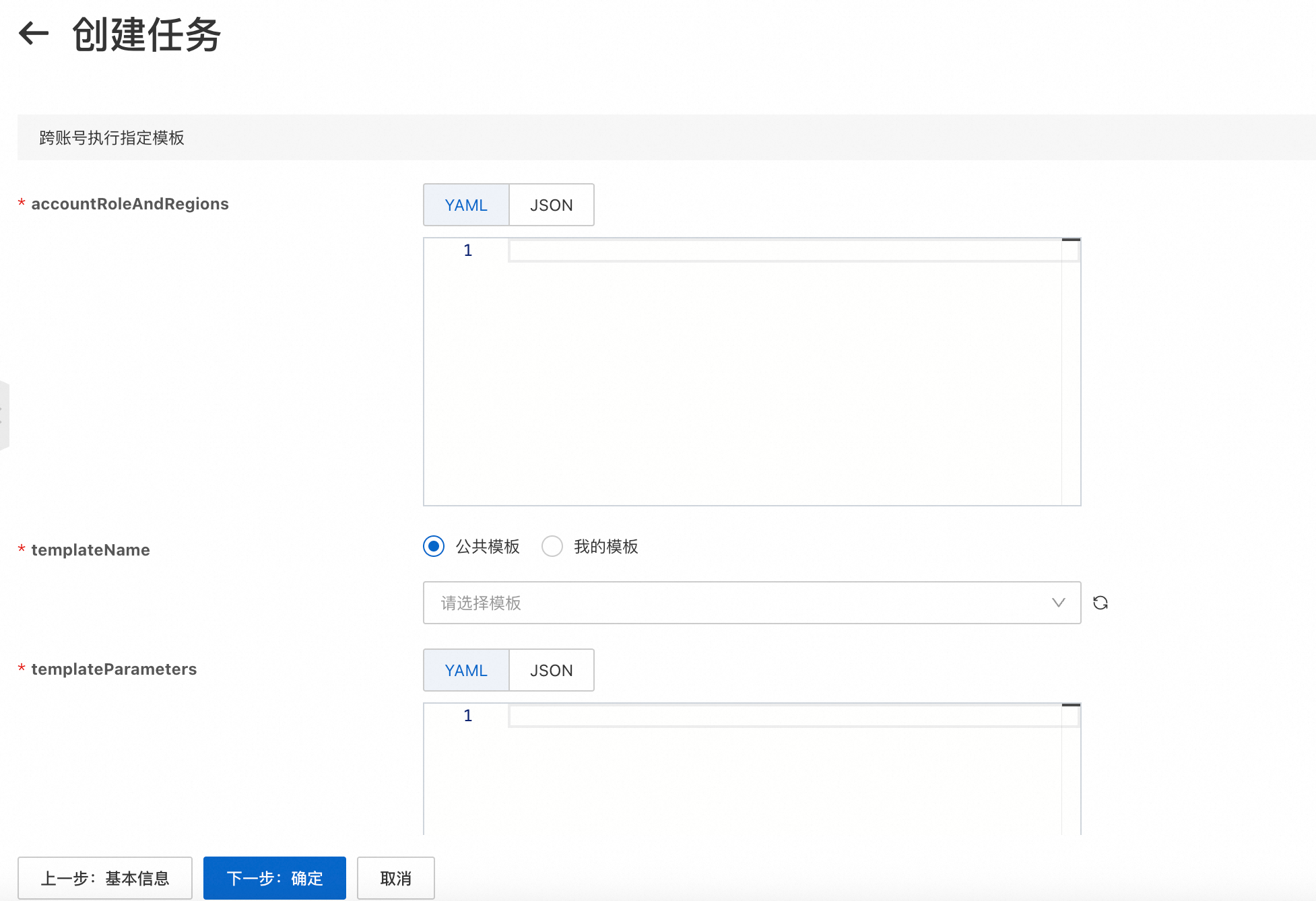Cancel task creation with 取消
Viewport: 1316px width, 901px height.
(x=395, y=878)
